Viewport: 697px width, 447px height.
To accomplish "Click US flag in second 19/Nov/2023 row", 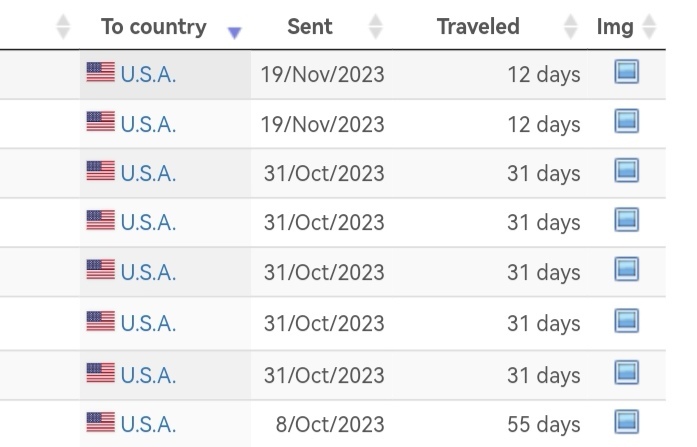I will [x=100, y=121].
